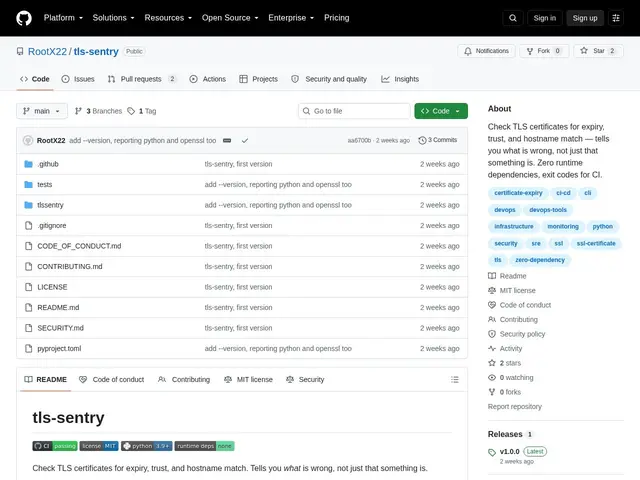View 2 stars link in sidebar

coord(504,363)
